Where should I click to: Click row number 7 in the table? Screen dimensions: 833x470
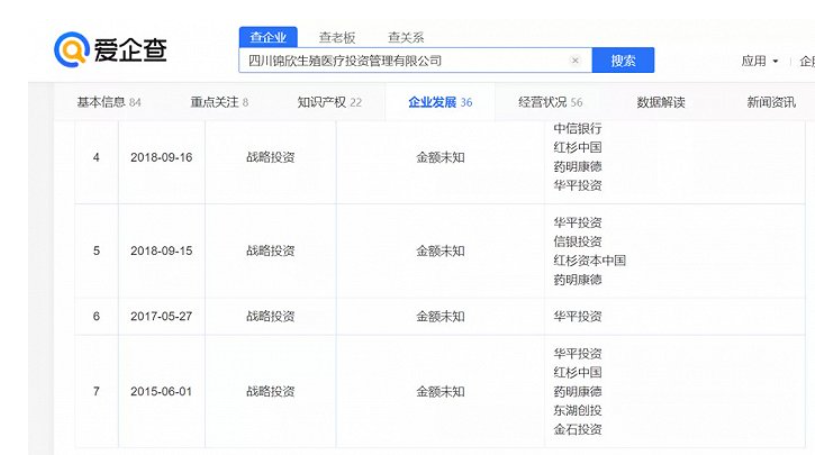(x=96, y=391)
